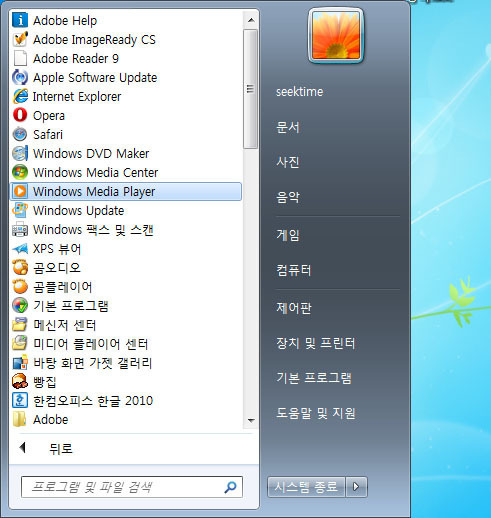The height and width of the screenshot is (518, 491).
Task: Launch Windows Media Player icon
Action: tap(20, 191)
